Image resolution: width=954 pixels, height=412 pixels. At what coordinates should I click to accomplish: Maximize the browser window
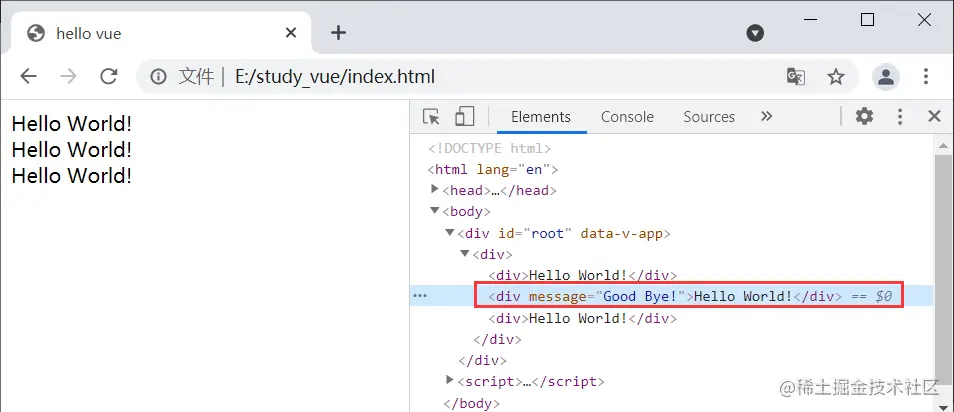click(868, 19)
